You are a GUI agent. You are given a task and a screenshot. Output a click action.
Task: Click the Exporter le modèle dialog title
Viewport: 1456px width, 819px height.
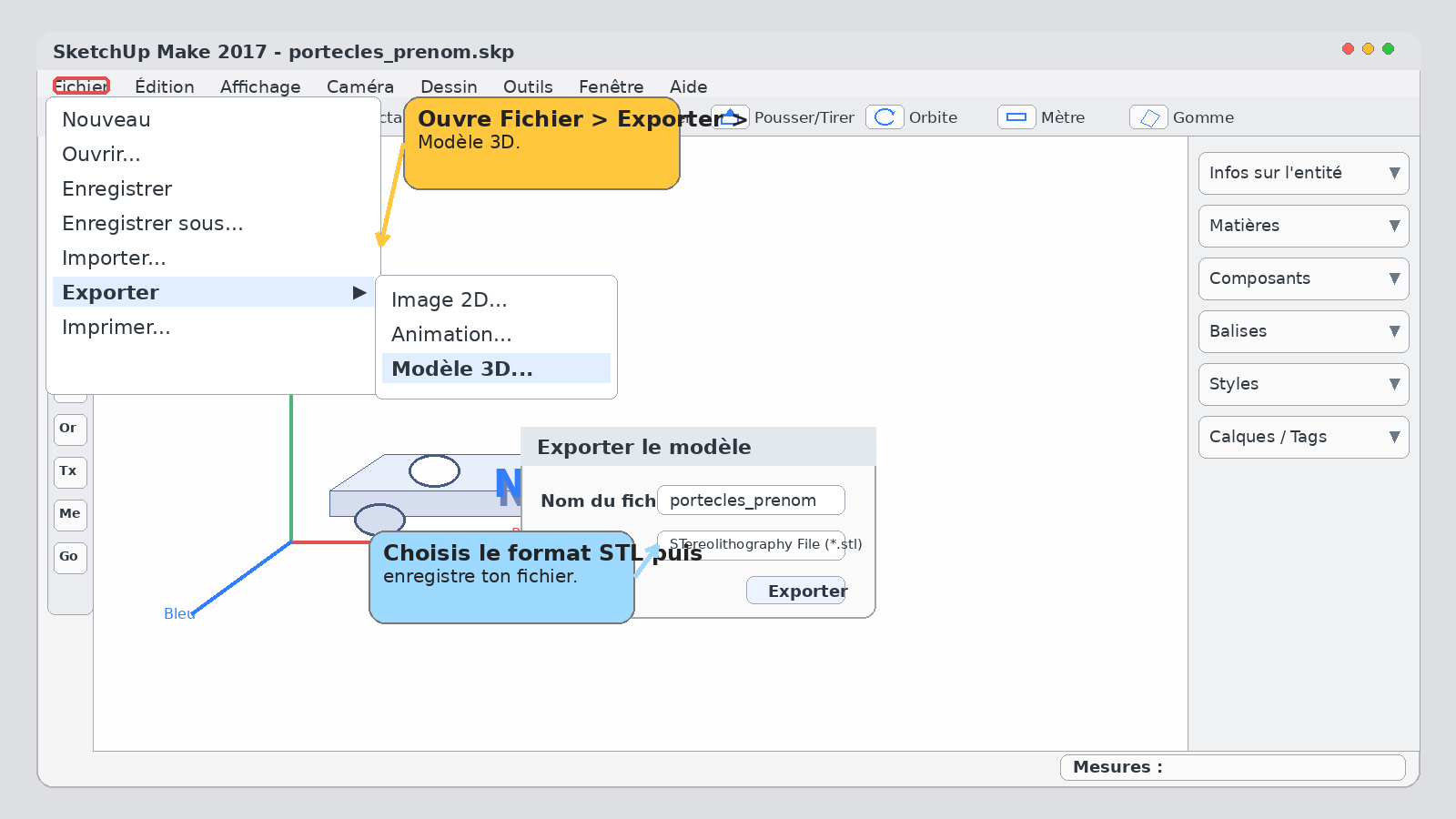pos(644,447)
